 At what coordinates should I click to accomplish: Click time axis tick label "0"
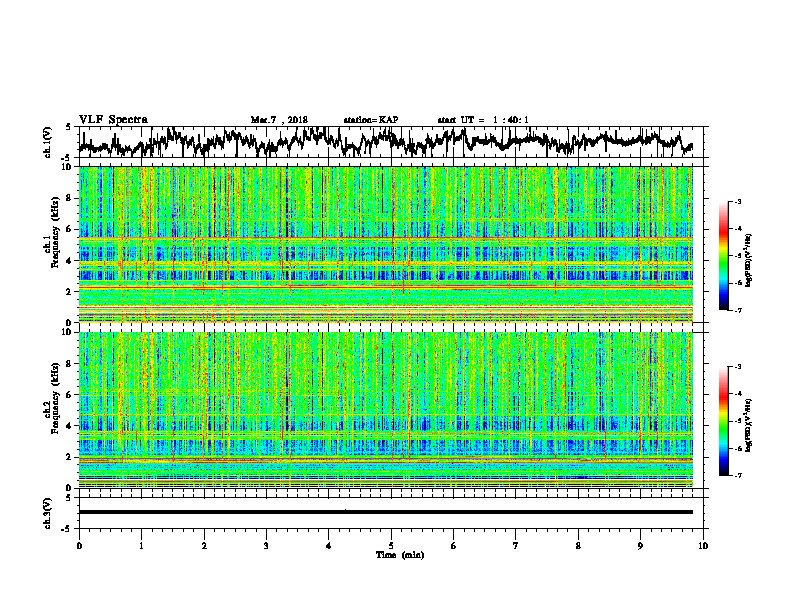[x=79, y=545]
